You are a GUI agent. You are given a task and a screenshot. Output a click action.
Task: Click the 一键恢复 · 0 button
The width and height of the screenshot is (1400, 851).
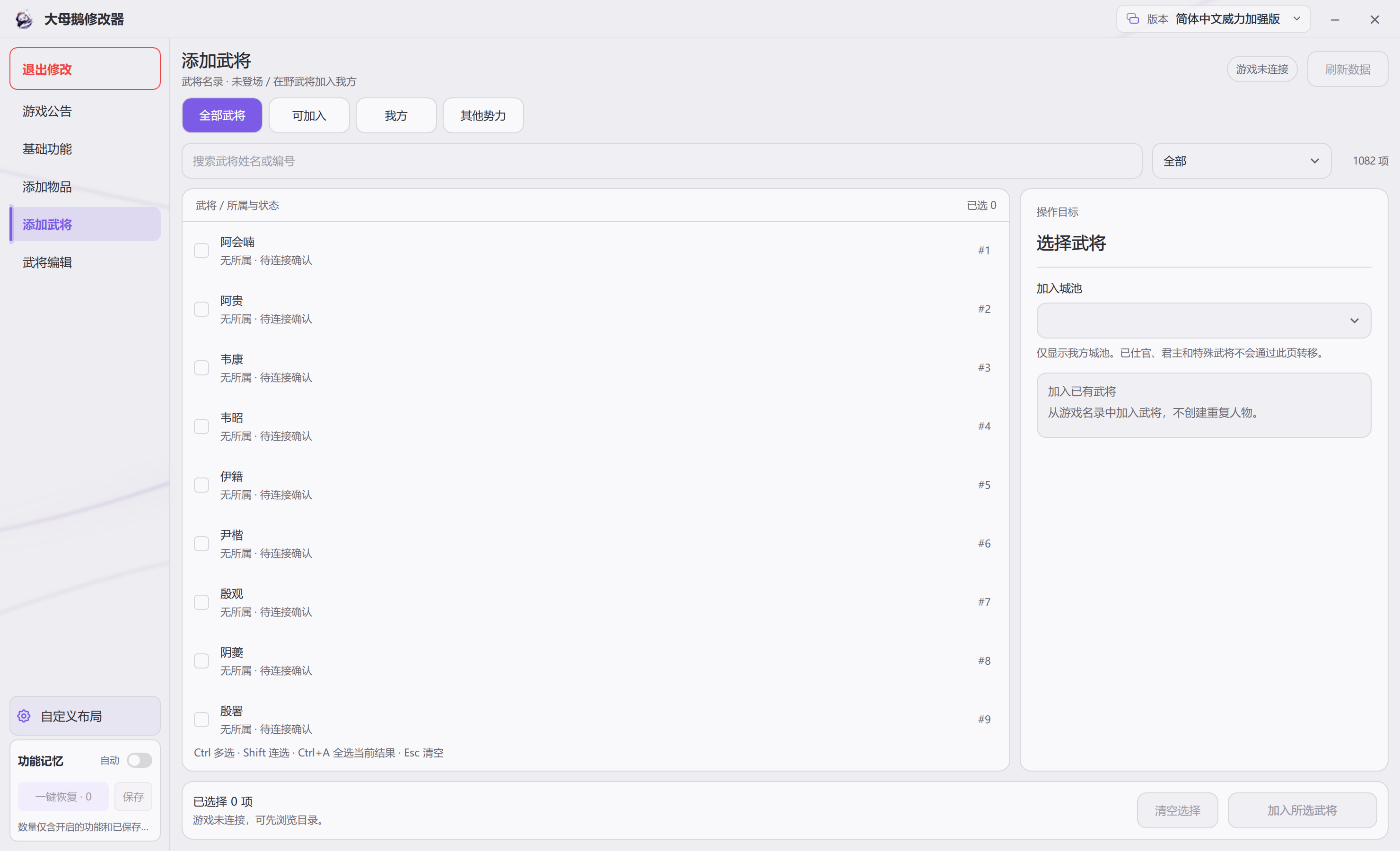click(x=63, y=797)
